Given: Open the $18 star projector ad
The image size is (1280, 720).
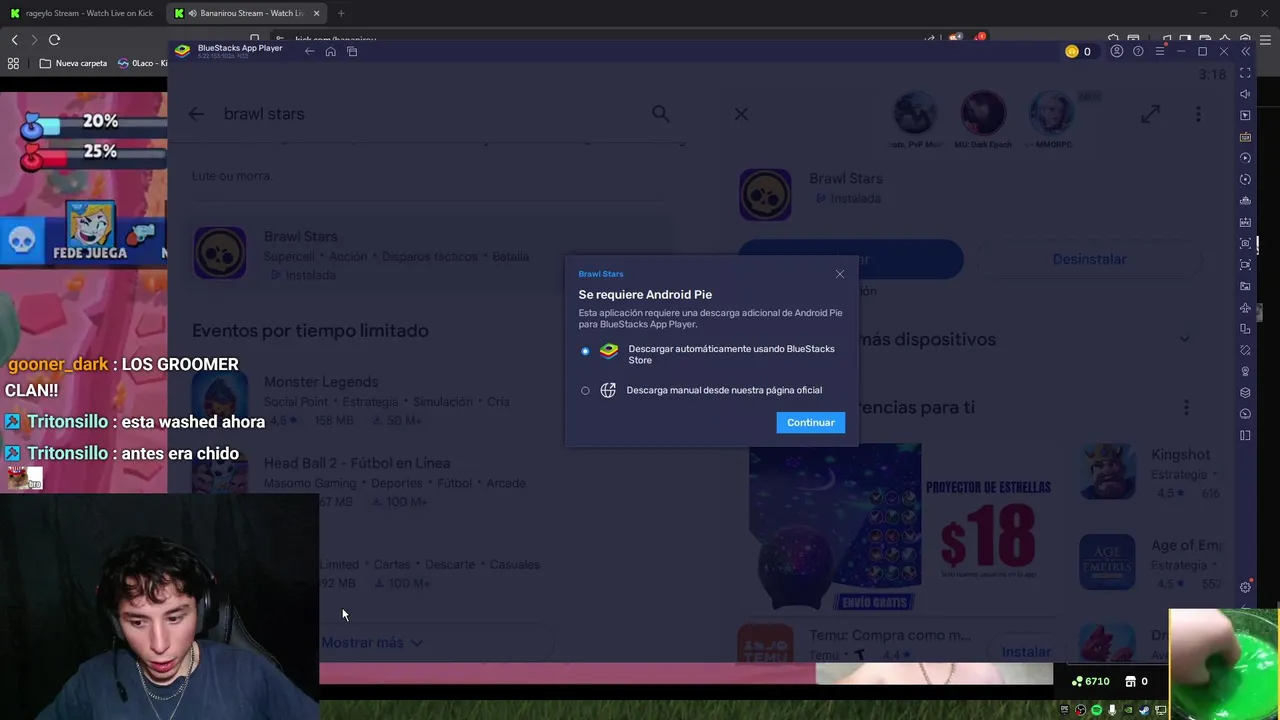Looking at the screenshot, I should point(900,527).
